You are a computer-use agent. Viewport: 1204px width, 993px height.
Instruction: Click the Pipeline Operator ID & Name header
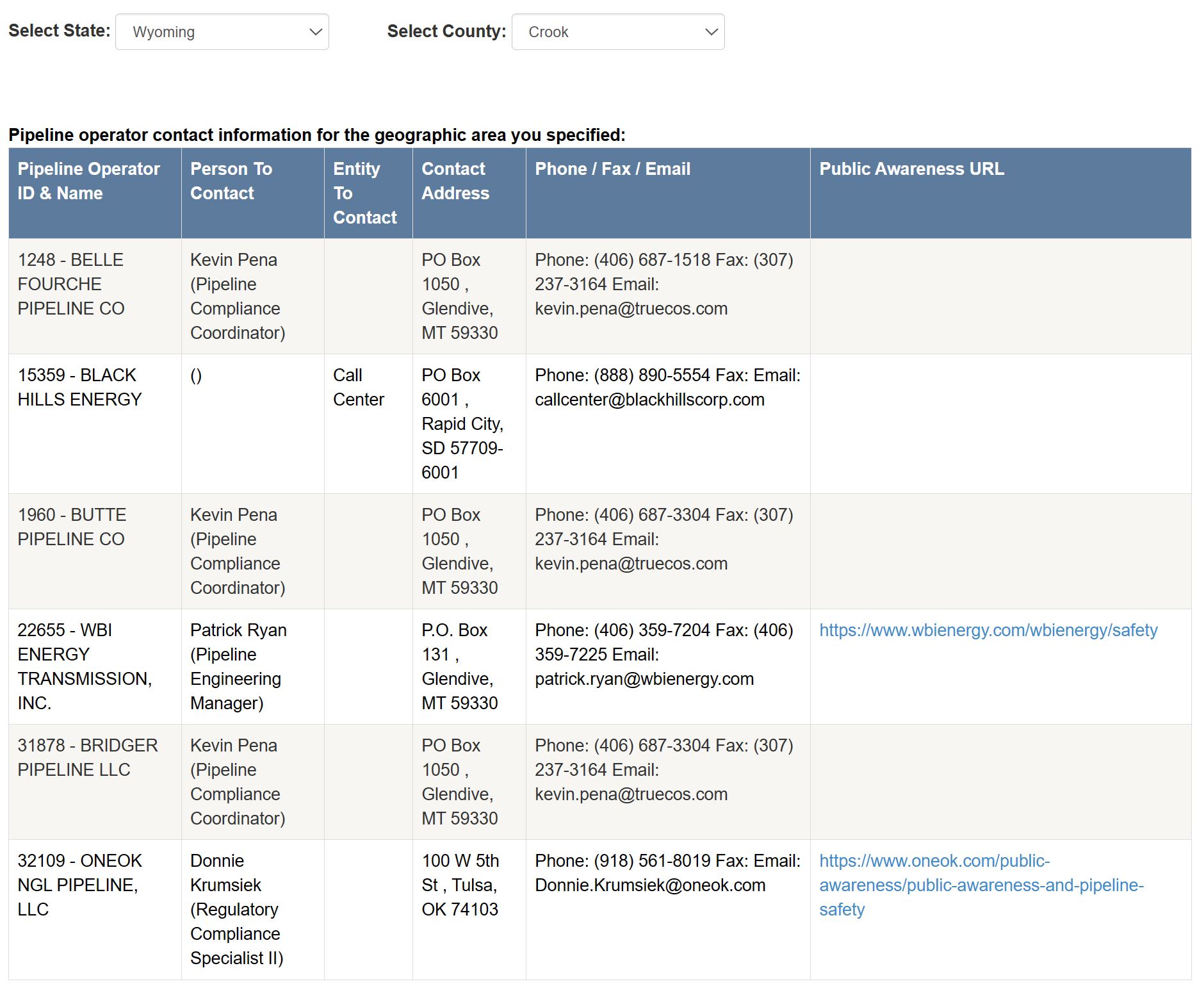pos(95,193)
